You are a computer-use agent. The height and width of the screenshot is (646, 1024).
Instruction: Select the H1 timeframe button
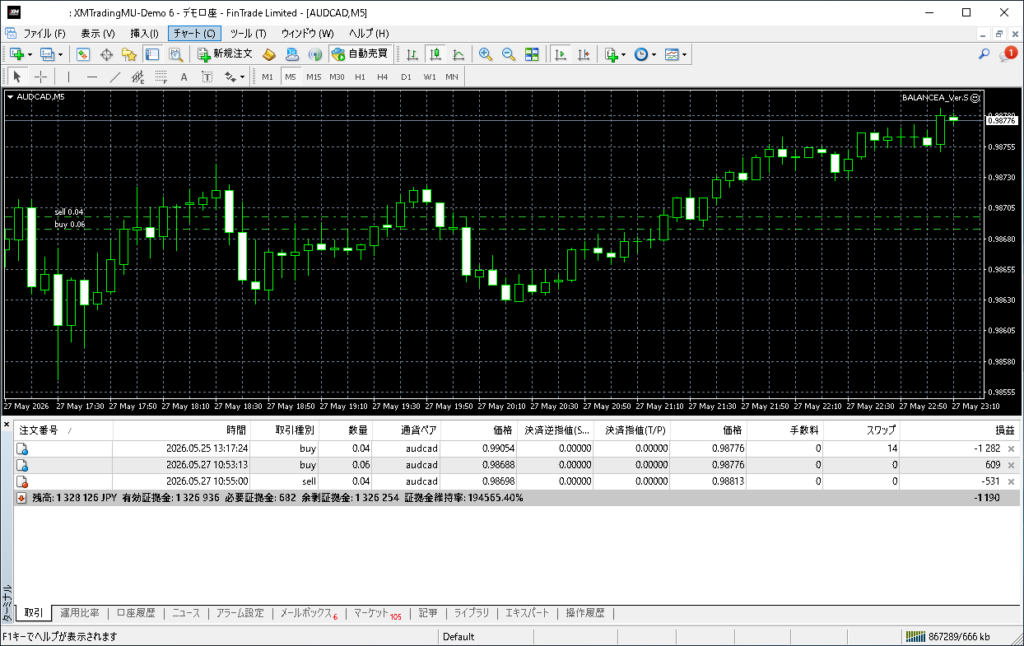[x=360, y=77]
